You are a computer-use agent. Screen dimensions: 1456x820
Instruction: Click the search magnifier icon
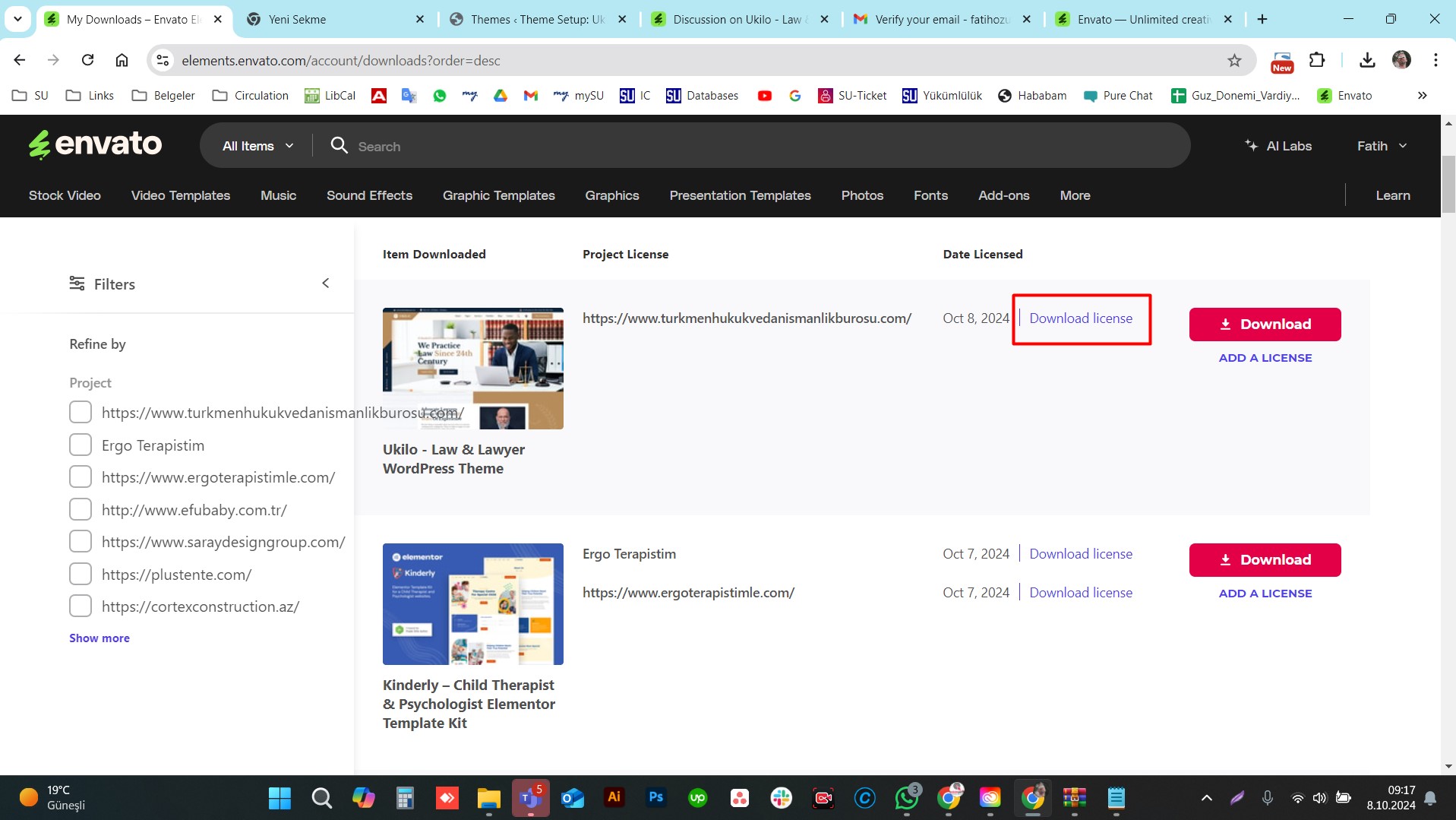339,145
